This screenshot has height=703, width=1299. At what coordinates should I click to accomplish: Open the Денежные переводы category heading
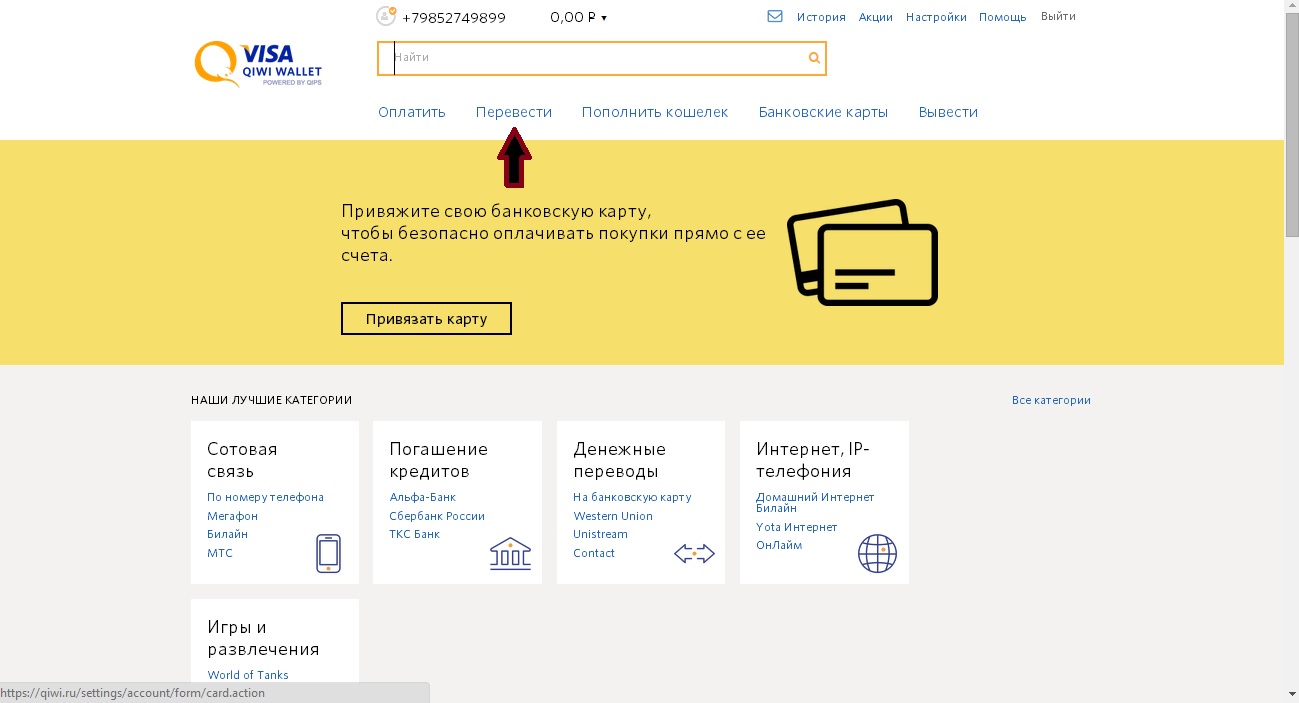619,460
